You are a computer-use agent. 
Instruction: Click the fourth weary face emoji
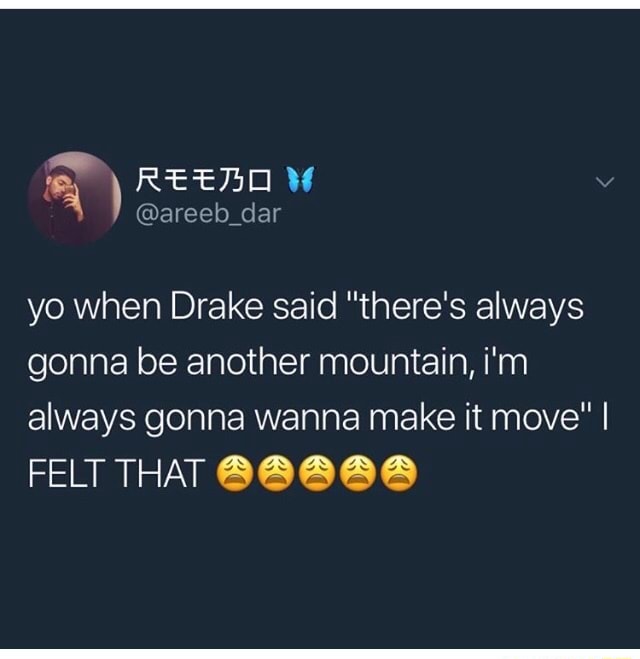click(x=358, y=473)
